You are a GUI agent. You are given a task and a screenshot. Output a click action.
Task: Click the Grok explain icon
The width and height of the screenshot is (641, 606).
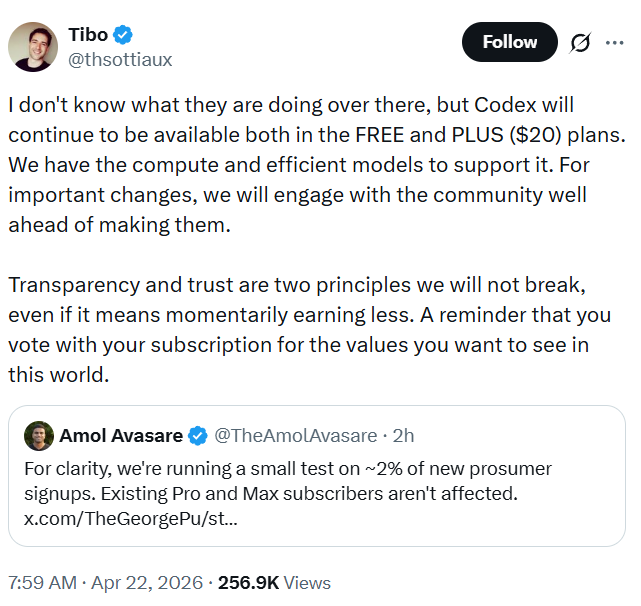click(x=580, y=43)
